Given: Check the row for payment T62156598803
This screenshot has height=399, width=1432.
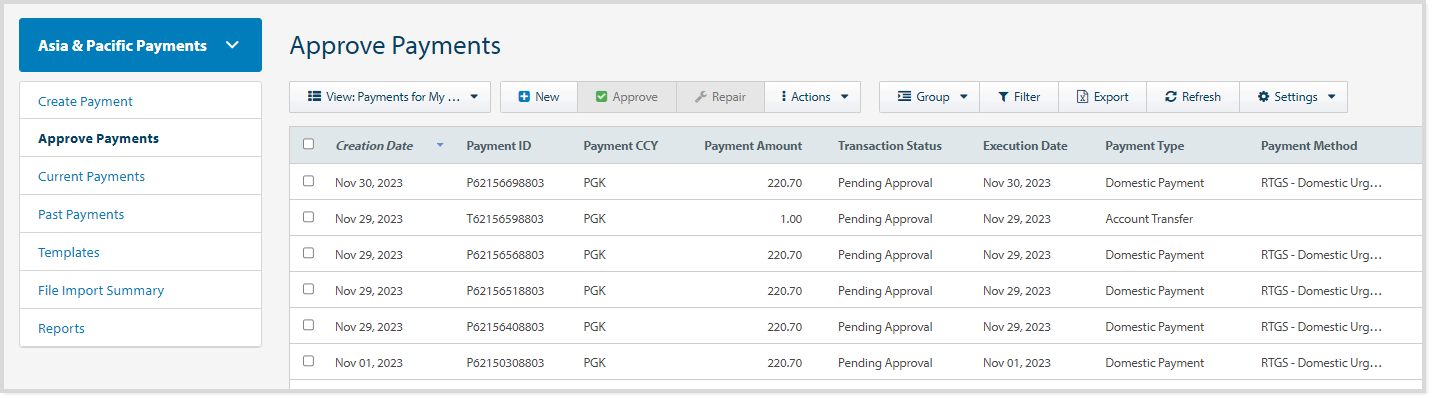Looking at the screenshot, I should click(308, 217).
